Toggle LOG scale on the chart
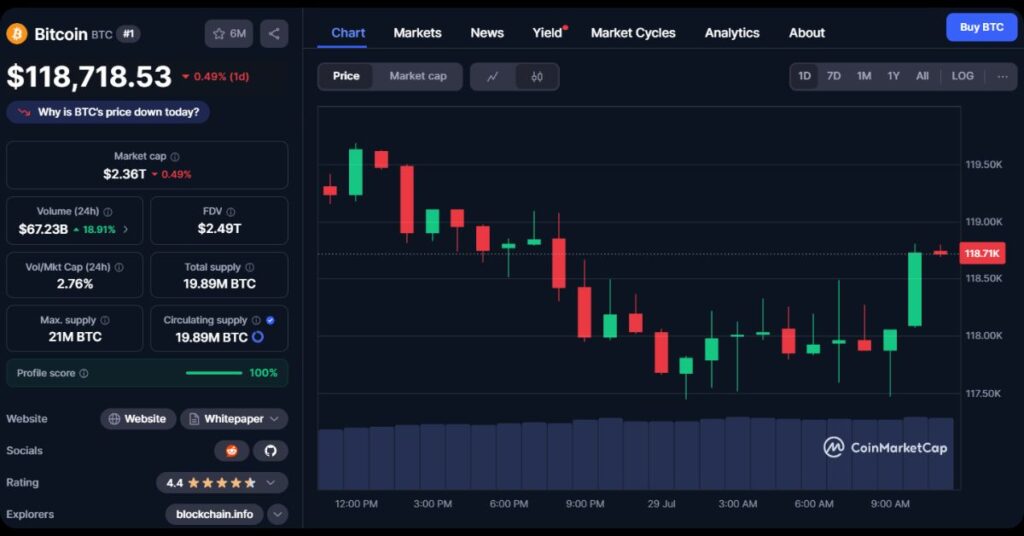Image resolution: width=1024 pixels, height=536 pixels. click(963, 76)
